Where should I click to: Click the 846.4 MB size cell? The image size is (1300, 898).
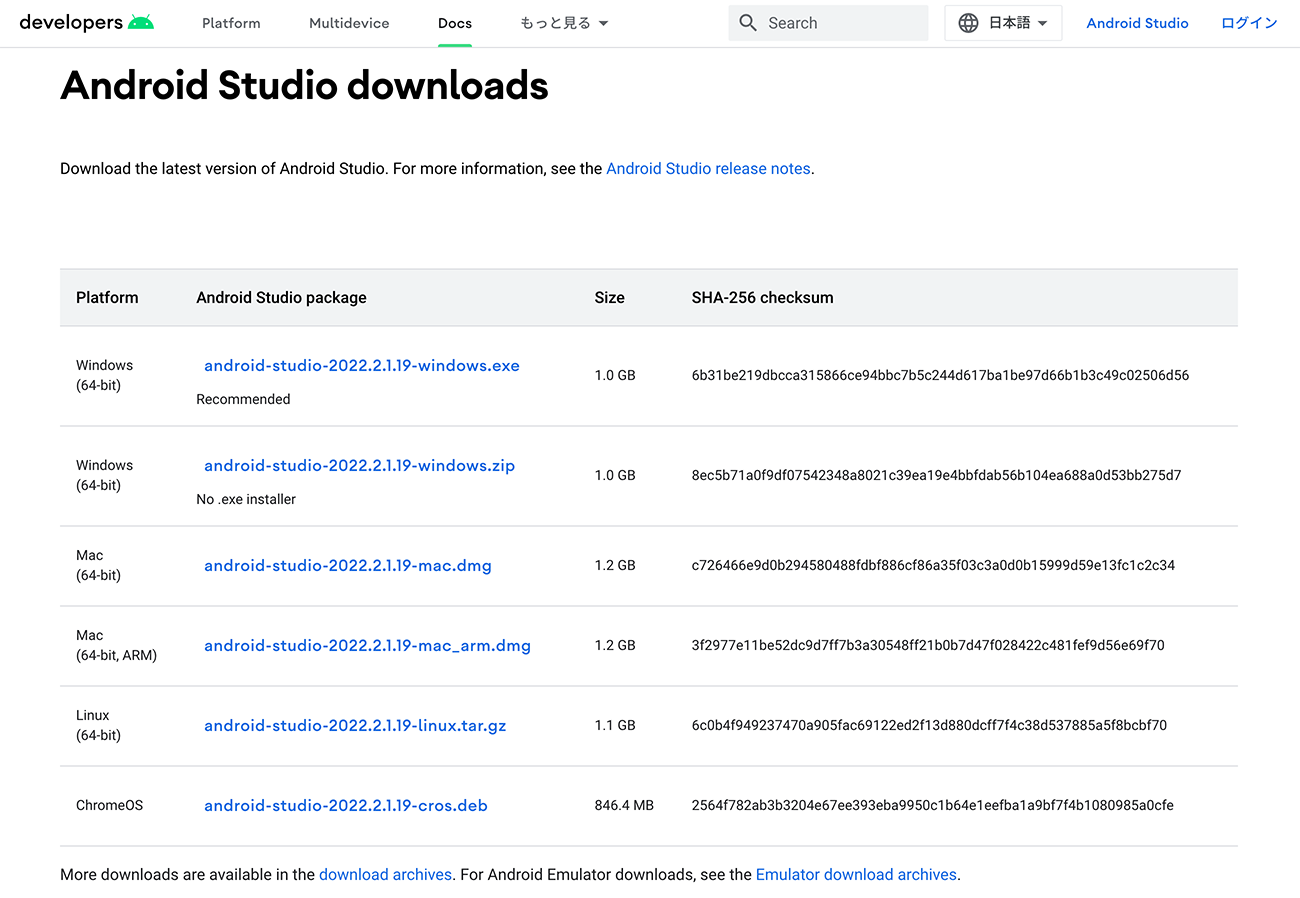(624, 806)
